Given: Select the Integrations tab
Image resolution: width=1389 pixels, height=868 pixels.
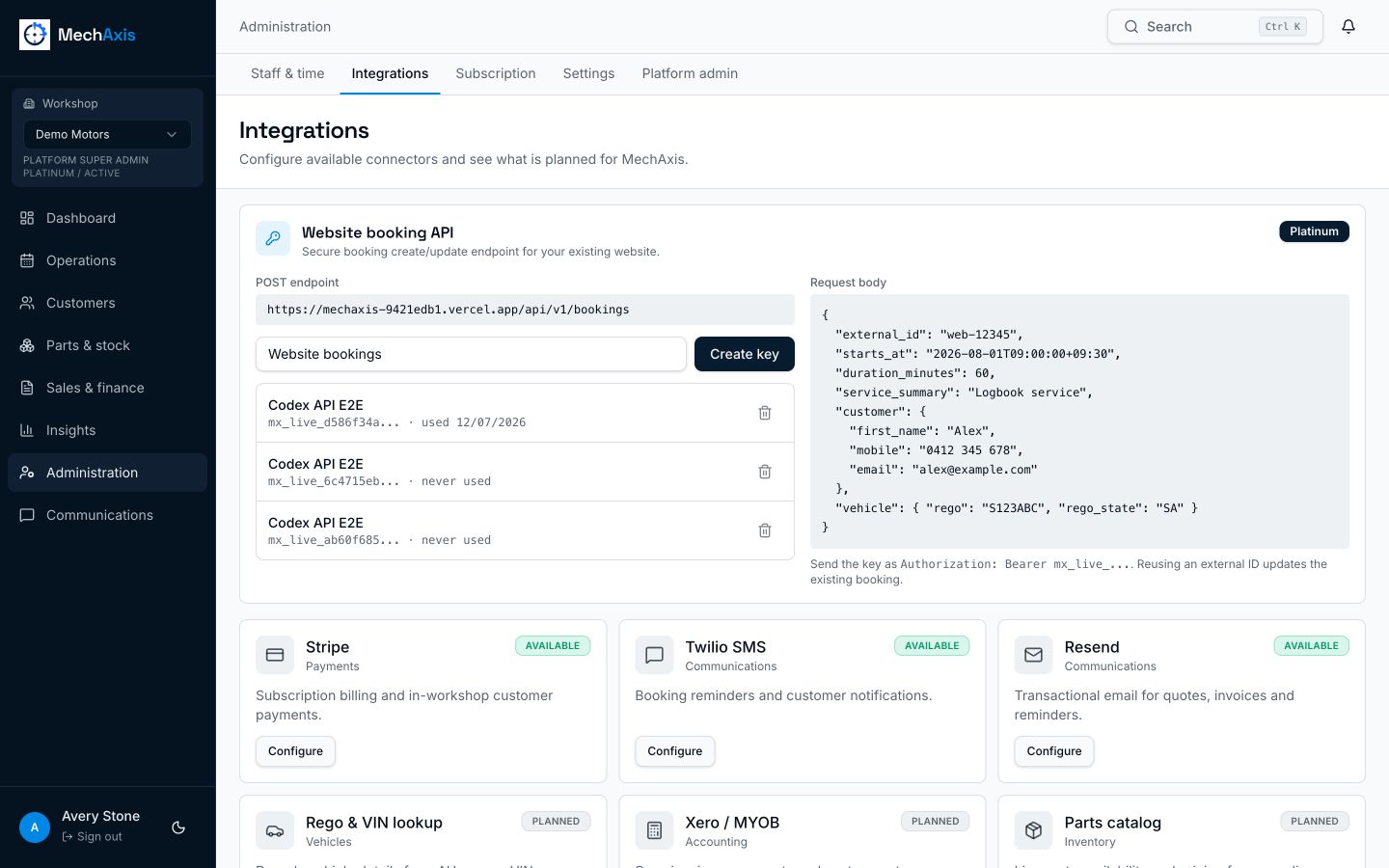Looking at the screenshot, I should coord(390,73).
